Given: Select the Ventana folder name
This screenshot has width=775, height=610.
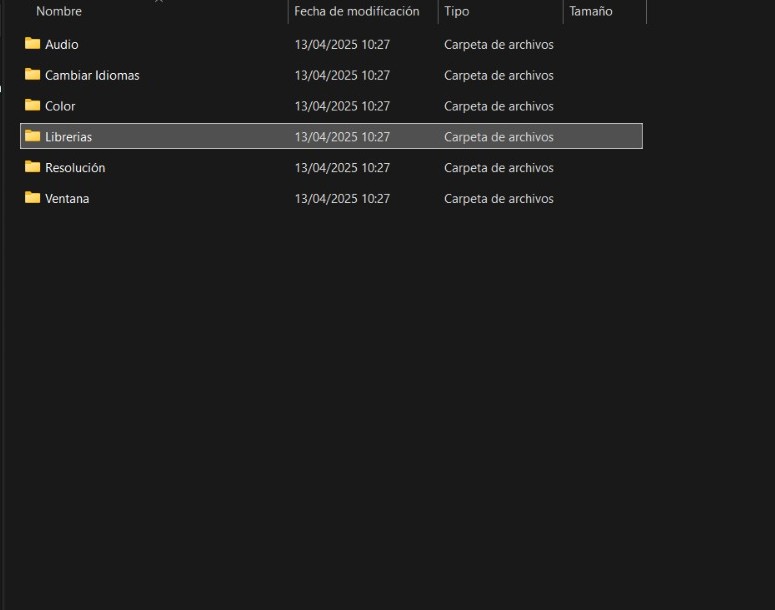Looking at the screenshot, I should [x=67, y=199].
